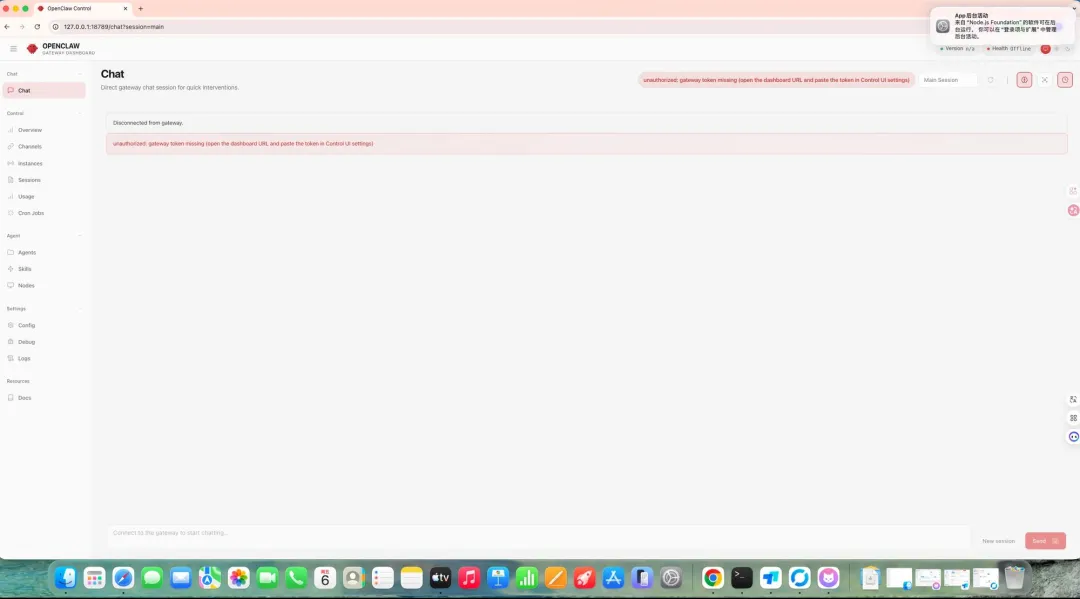Open the Logs page

pos(44,358)
